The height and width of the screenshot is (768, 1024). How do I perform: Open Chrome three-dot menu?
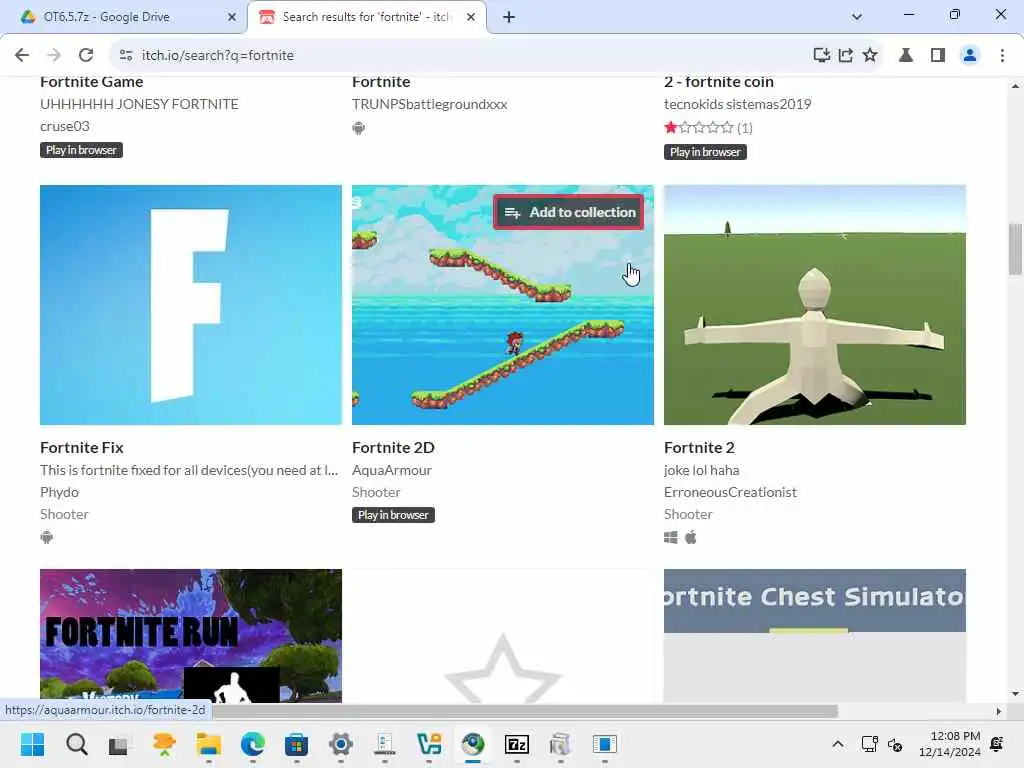pos(1002,56)
